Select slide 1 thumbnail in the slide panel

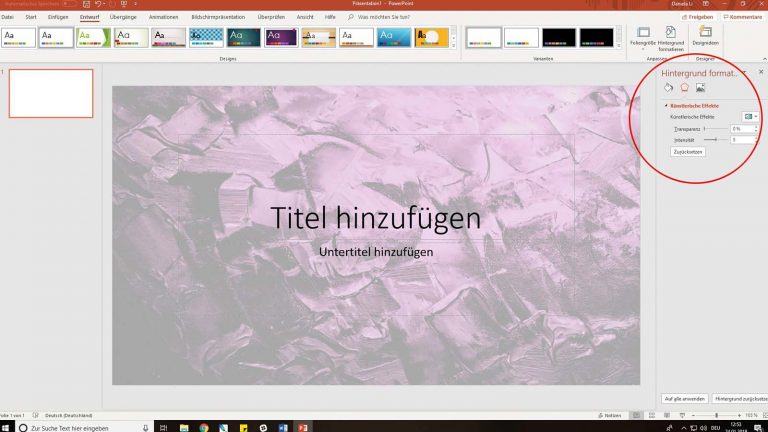click(51, 93)
